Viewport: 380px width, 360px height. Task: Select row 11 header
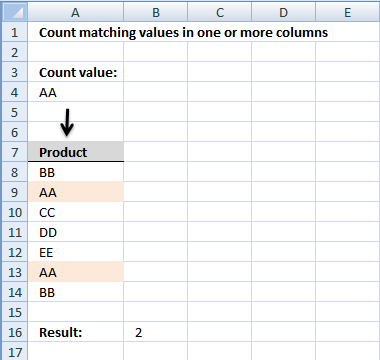(14, 232)
